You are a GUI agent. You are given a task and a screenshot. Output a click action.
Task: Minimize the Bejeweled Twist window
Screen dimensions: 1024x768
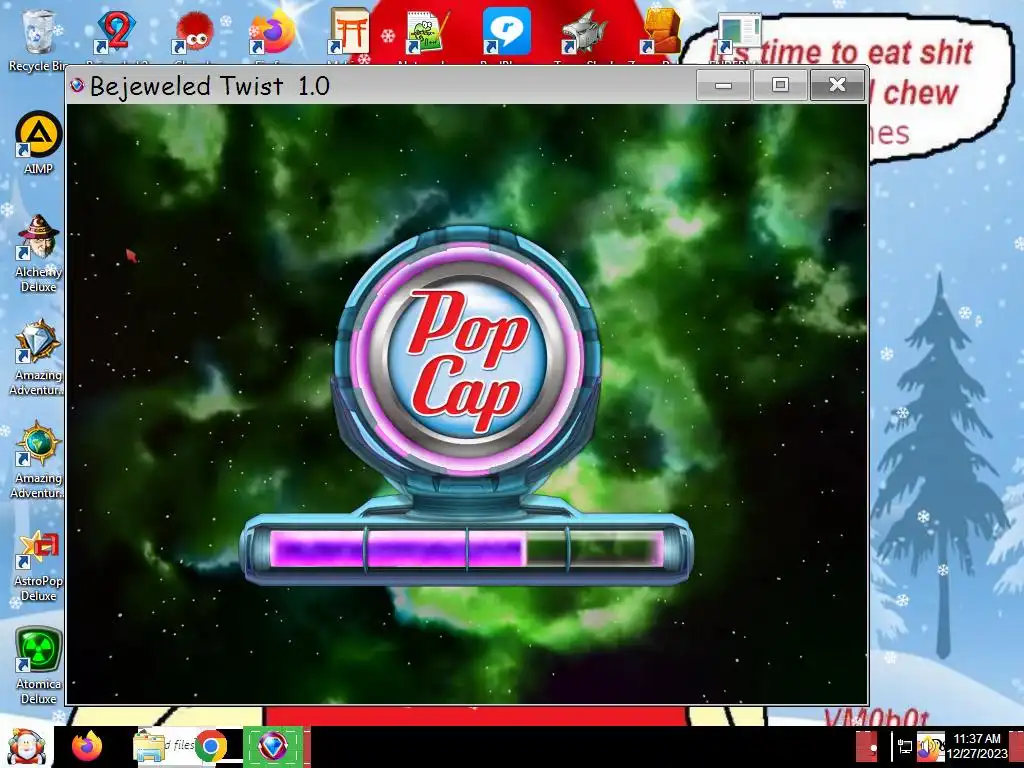pos(724,85)
